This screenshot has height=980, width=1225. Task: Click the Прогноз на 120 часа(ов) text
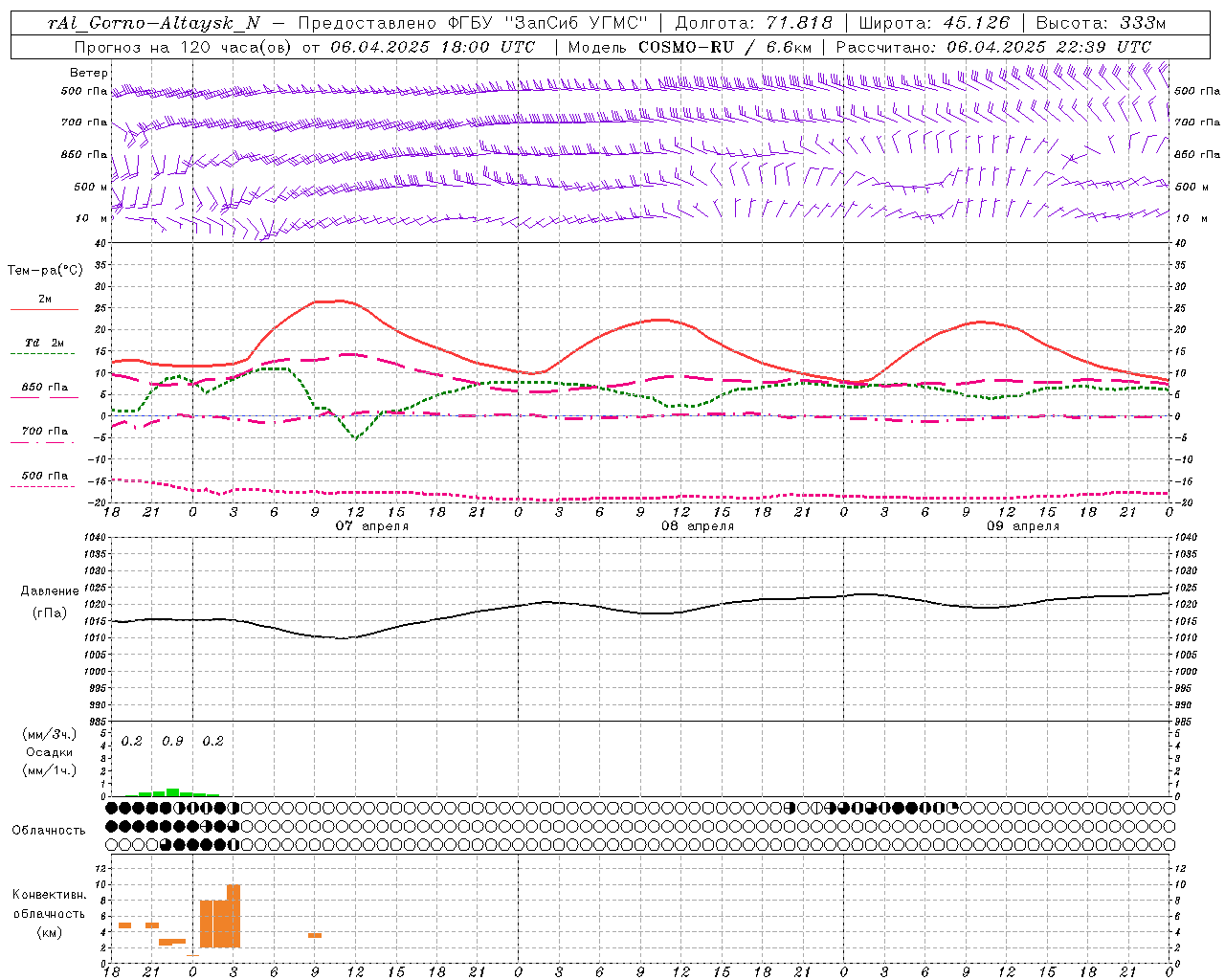point(184,47)
